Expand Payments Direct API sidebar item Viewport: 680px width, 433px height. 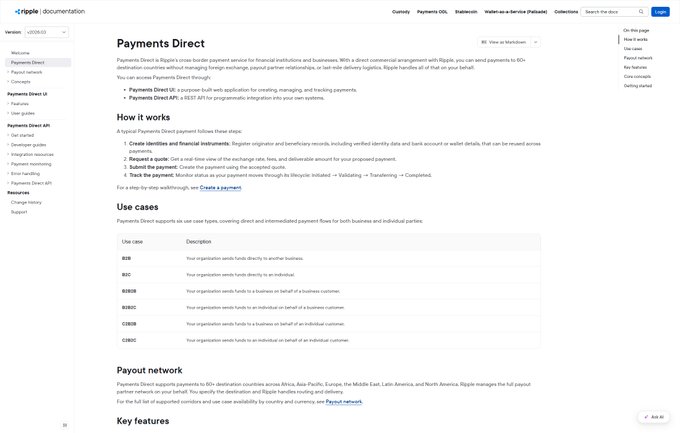pos(31,183)
